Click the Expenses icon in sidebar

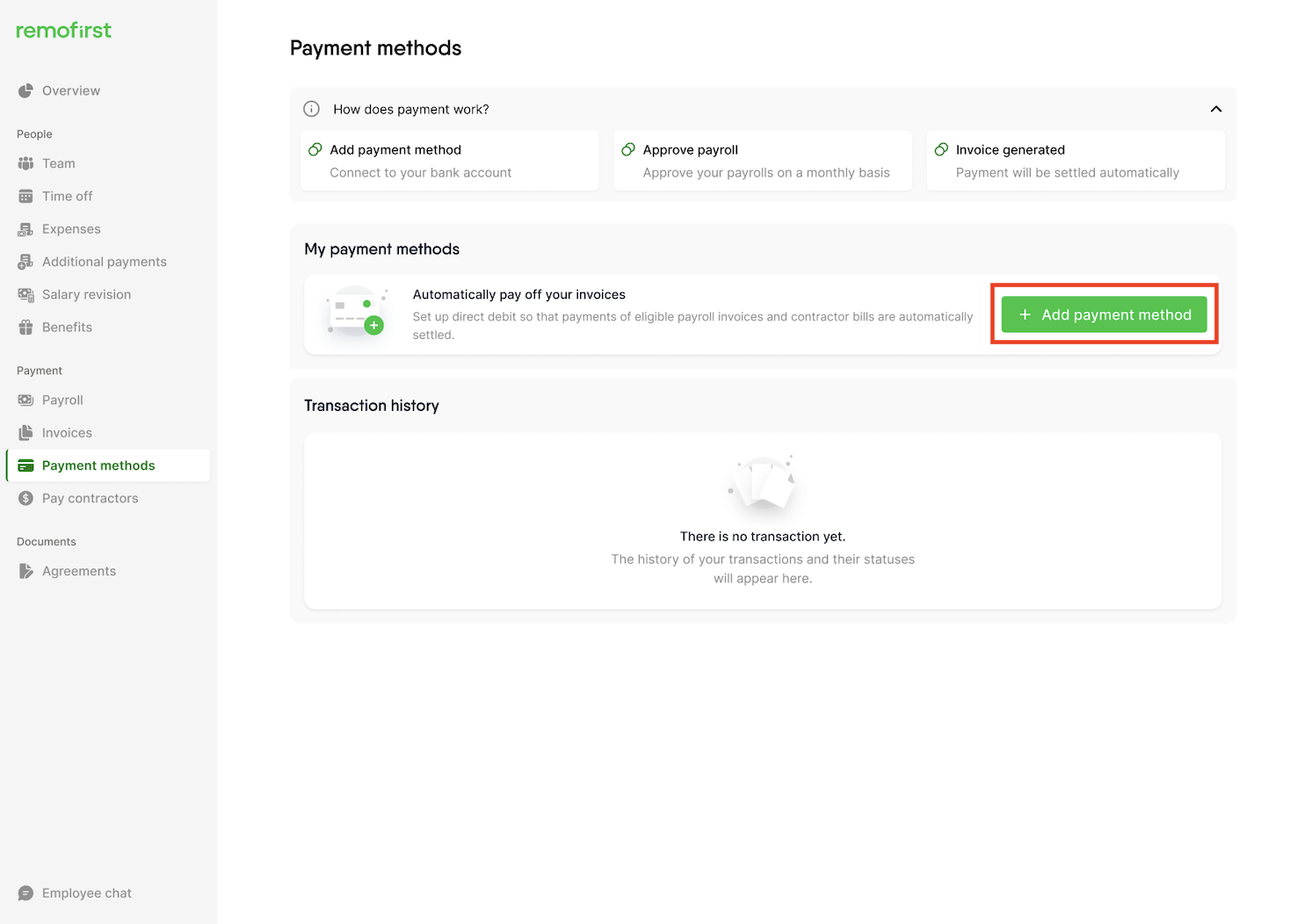click(25, 229)
